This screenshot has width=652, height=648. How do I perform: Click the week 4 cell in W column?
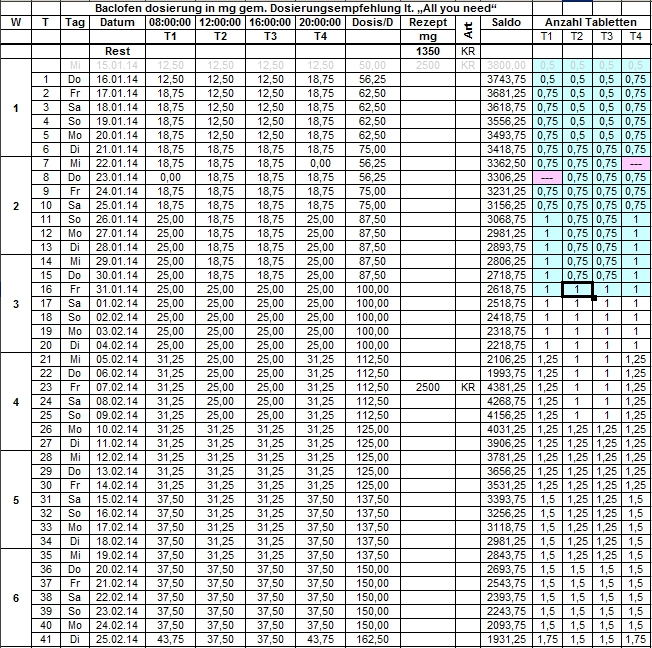click(x=14, y=401)
